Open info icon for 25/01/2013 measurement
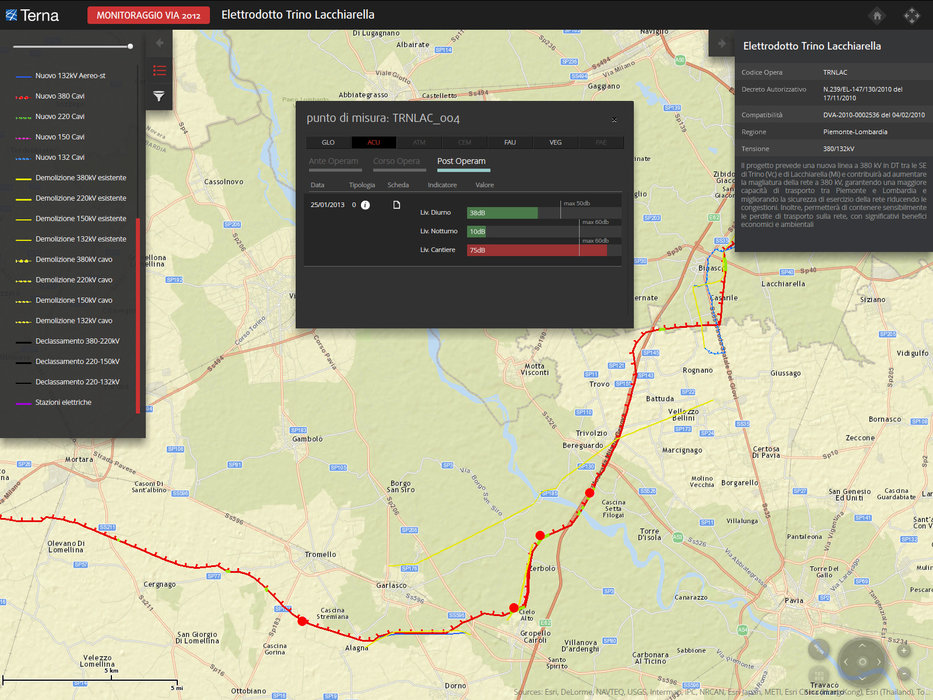This screenshot has height=700, width=933. 366,205
